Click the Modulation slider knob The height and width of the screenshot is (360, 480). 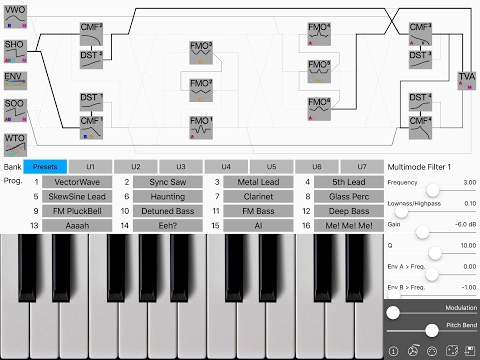[393, 313]
